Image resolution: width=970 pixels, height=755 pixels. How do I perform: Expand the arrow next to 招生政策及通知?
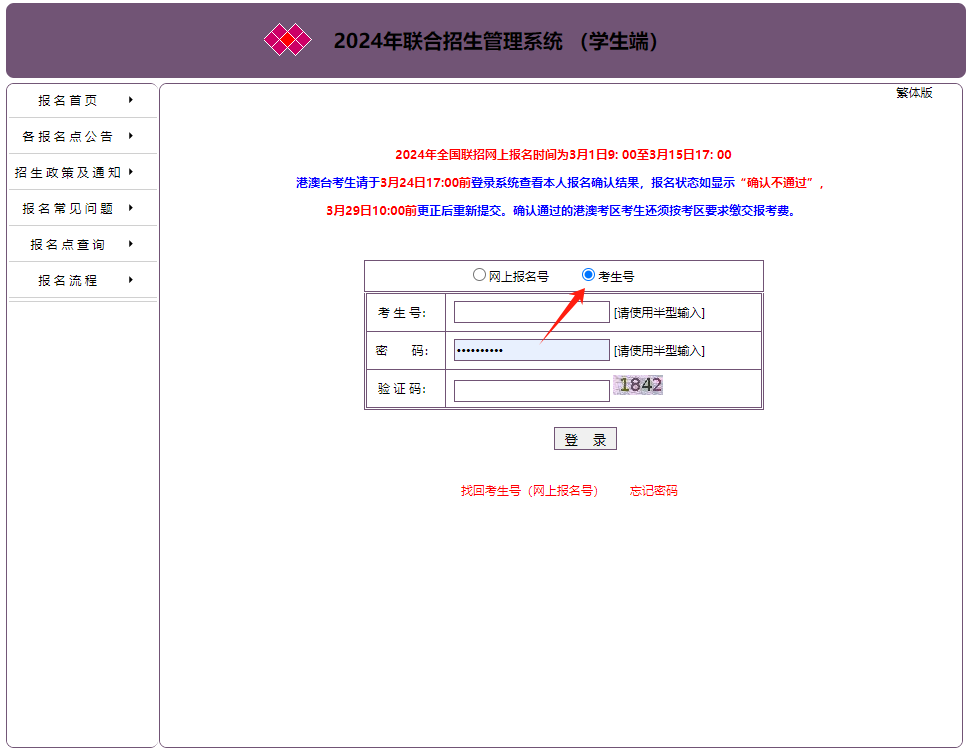coord(131,171)
